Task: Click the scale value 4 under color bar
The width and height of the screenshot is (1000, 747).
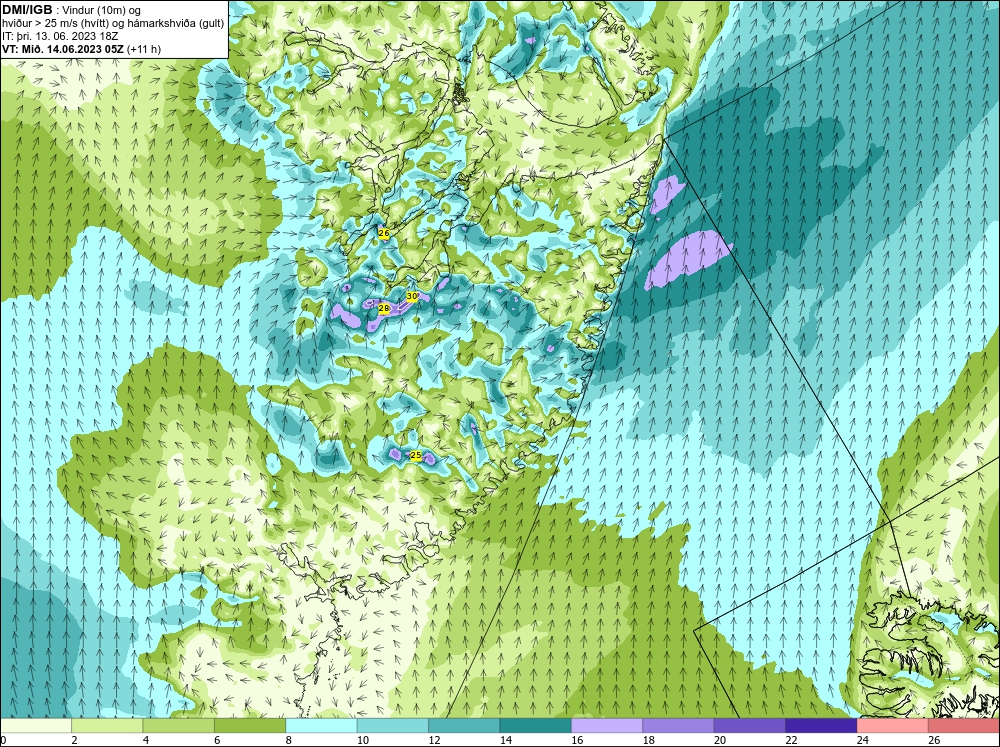Action: coord(146,740)
